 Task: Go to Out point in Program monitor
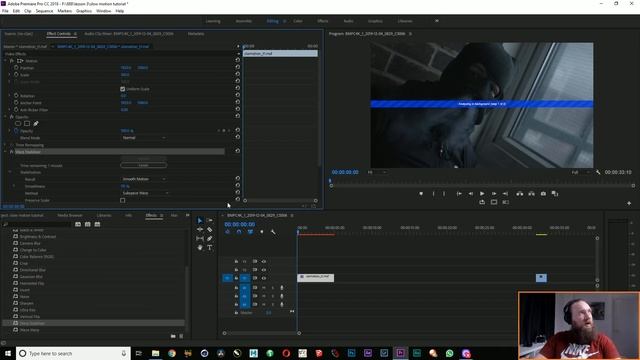[505, 194]
